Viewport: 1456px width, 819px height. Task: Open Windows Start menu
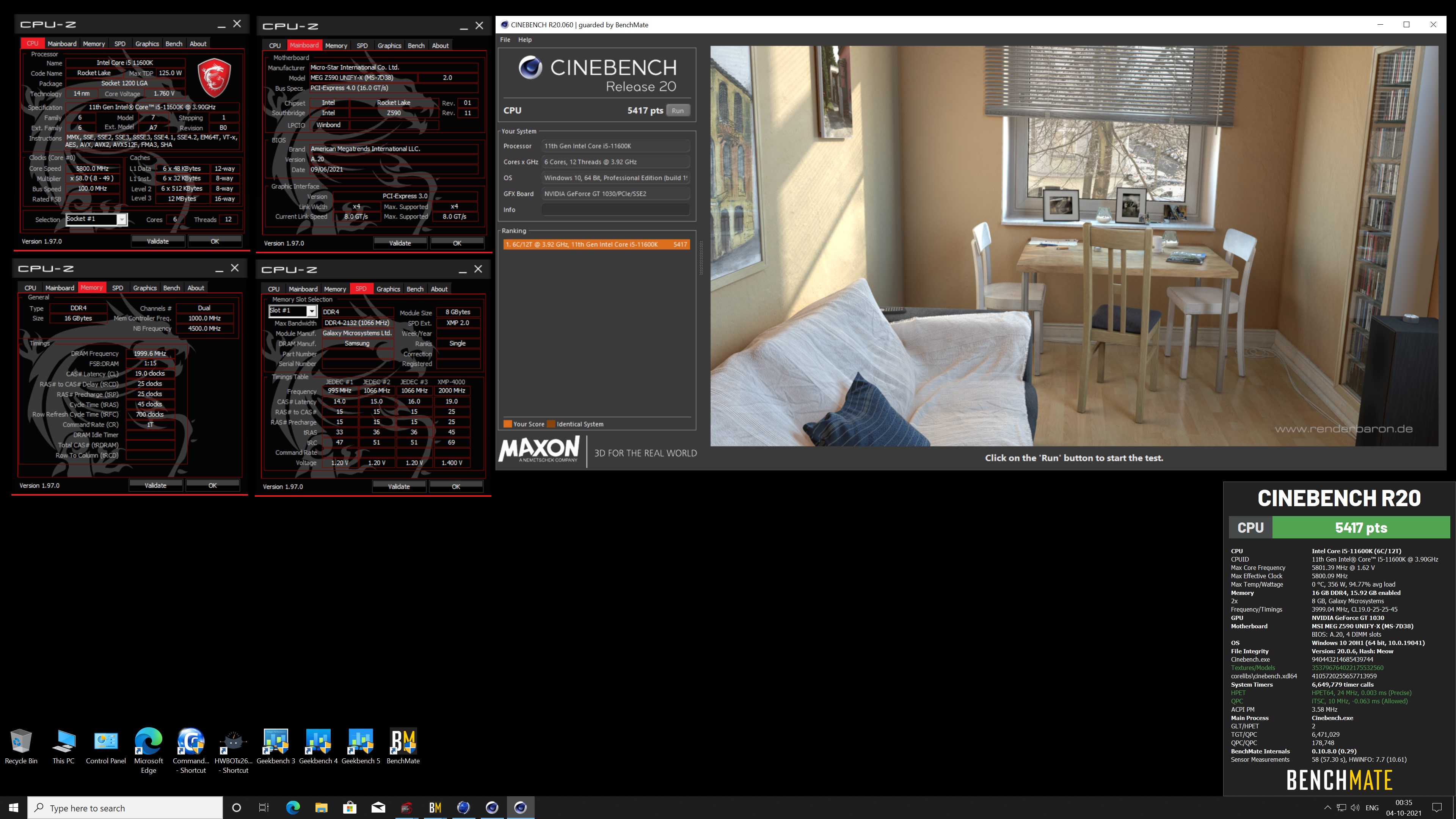pos(14,808)
